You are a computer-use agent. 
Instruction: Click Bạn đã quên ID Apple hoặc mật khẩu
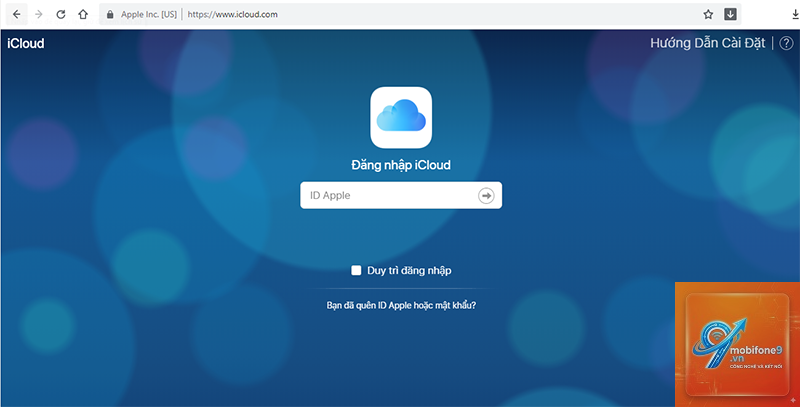pyautogui.click(x=401, y=306)
